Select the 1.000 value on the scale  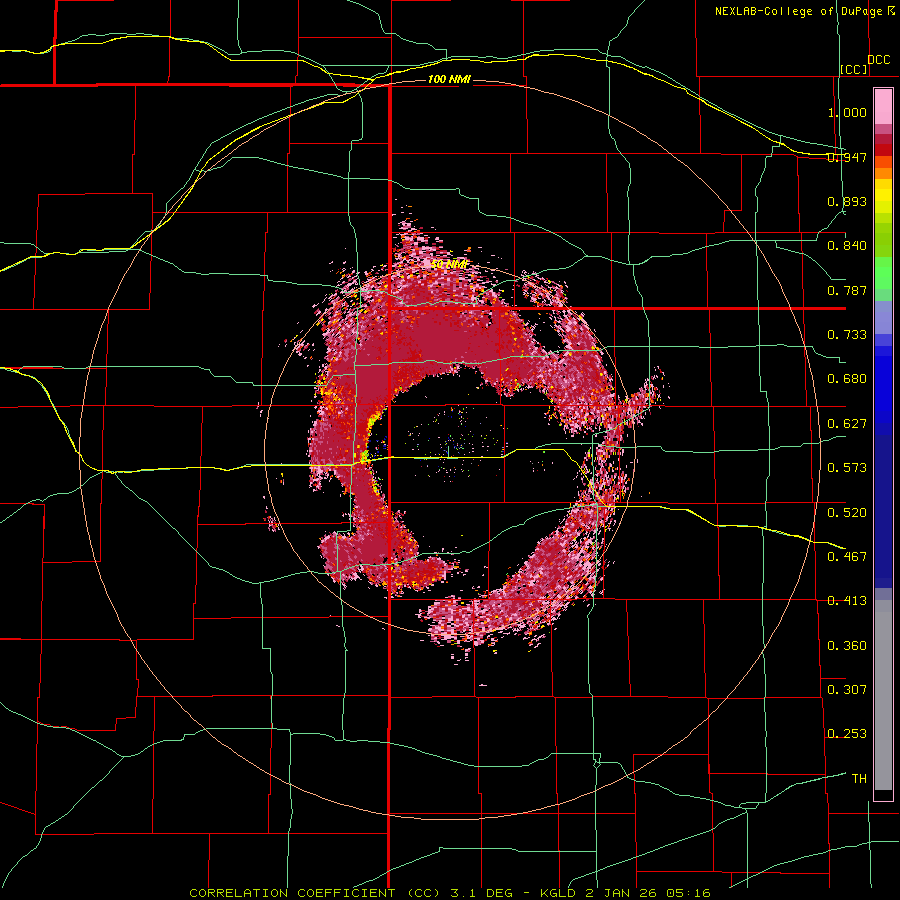[847, 112]
